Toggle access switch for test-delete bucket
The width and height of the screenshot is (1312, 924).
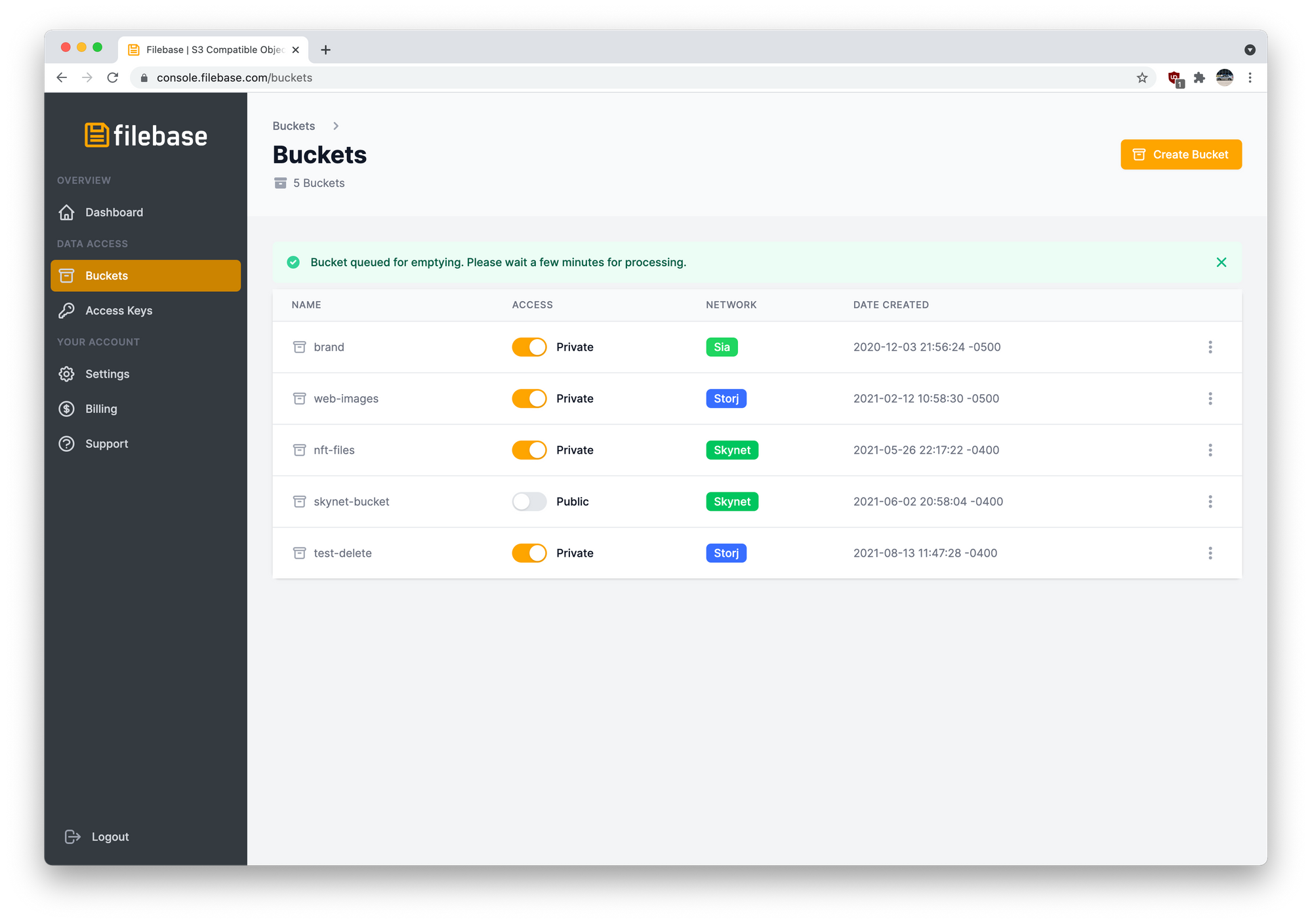click(x=529, y=553)
